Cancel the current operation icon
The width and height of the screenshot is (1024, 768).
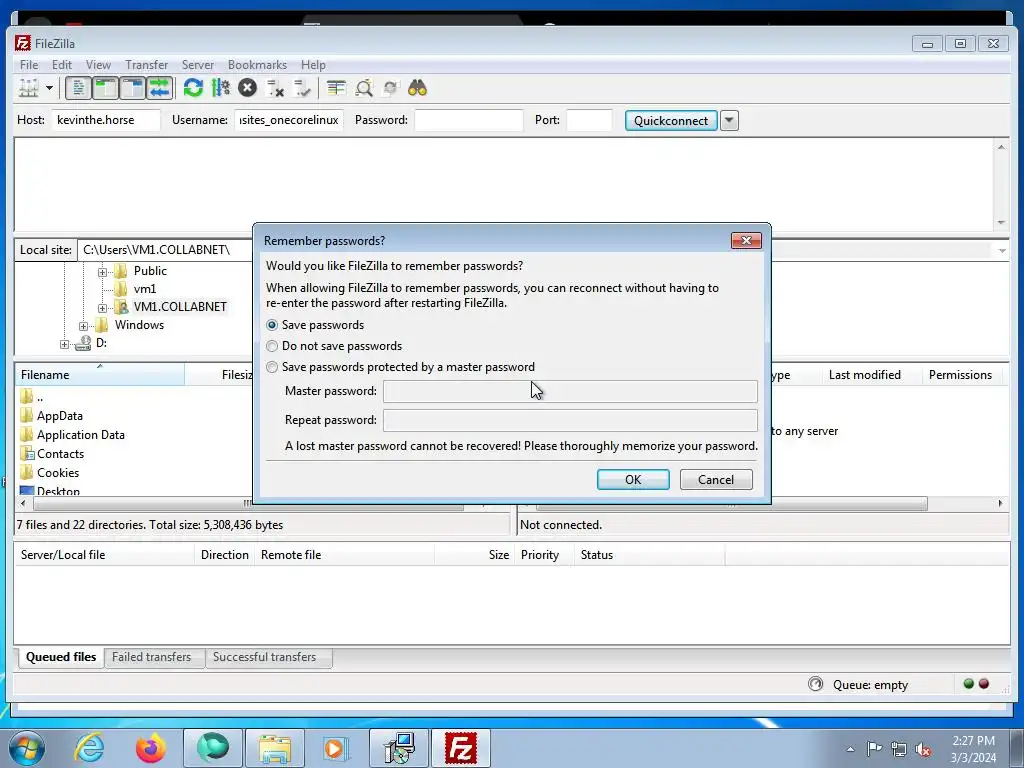click(247, 88)
